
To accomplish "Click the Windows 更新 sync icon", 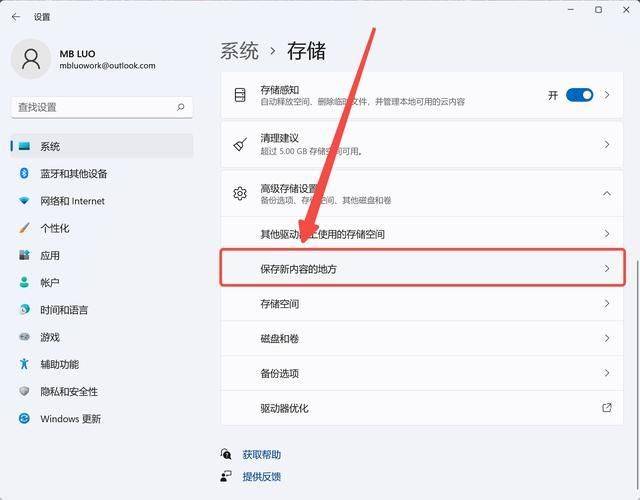I will tap(24, 418).
